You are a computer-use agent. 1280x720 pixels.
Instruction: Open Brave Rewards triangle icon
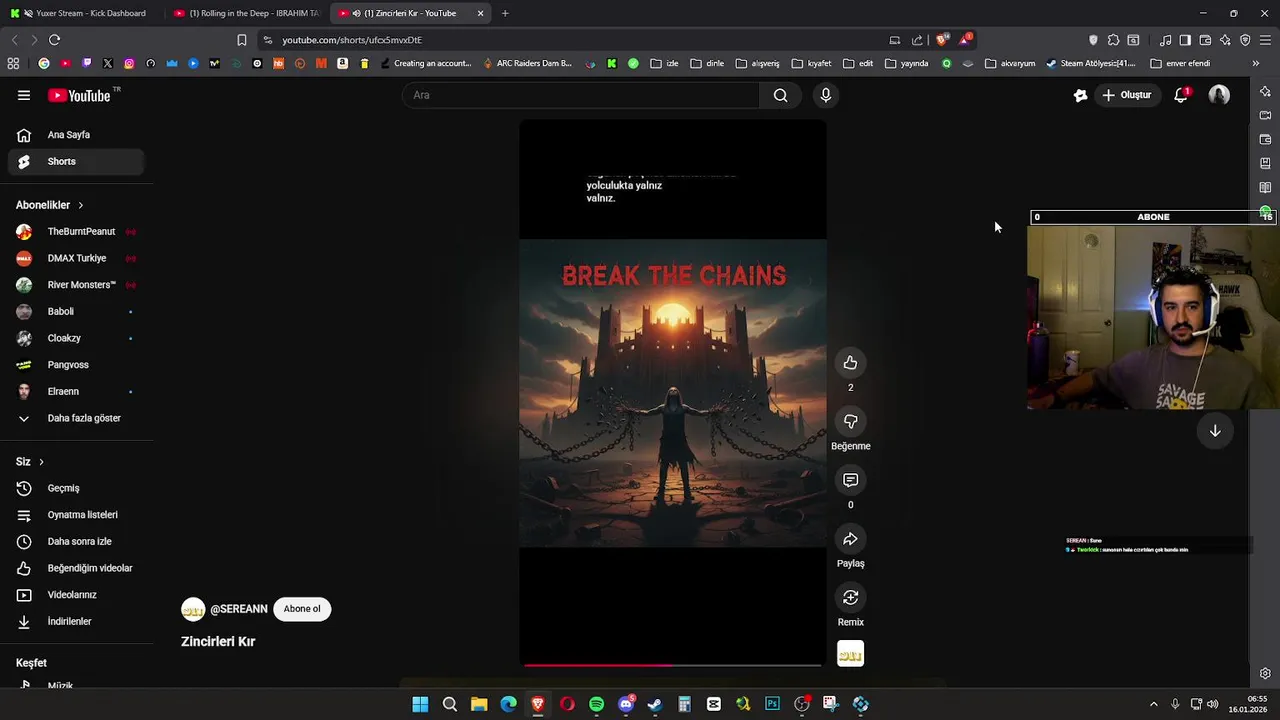[965, 40]
